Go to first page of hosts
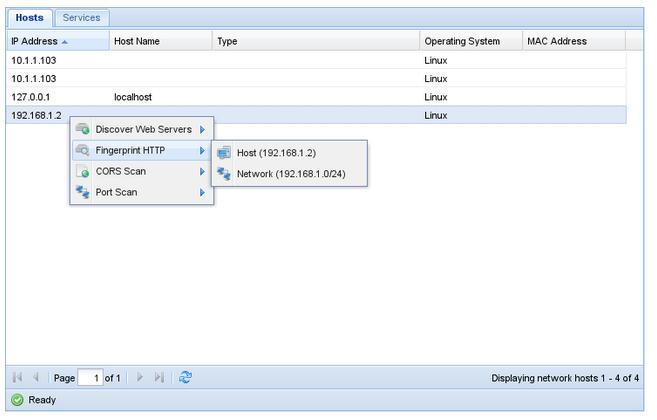Image resolution: width=657 pixels, height=420 pixels. click(18, 378)
